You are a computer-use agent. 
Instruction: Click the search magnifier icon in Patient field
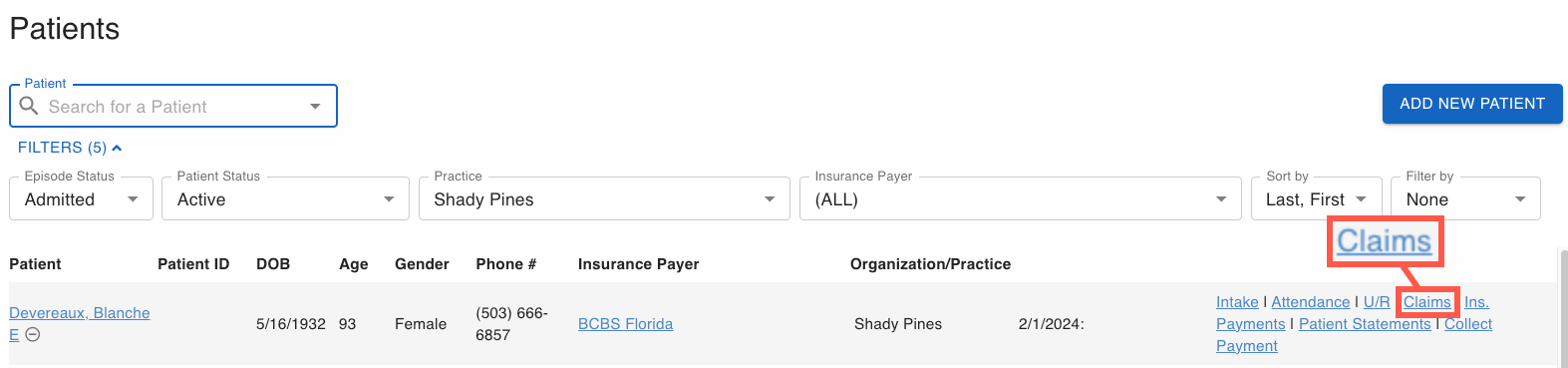click(29, 106)
